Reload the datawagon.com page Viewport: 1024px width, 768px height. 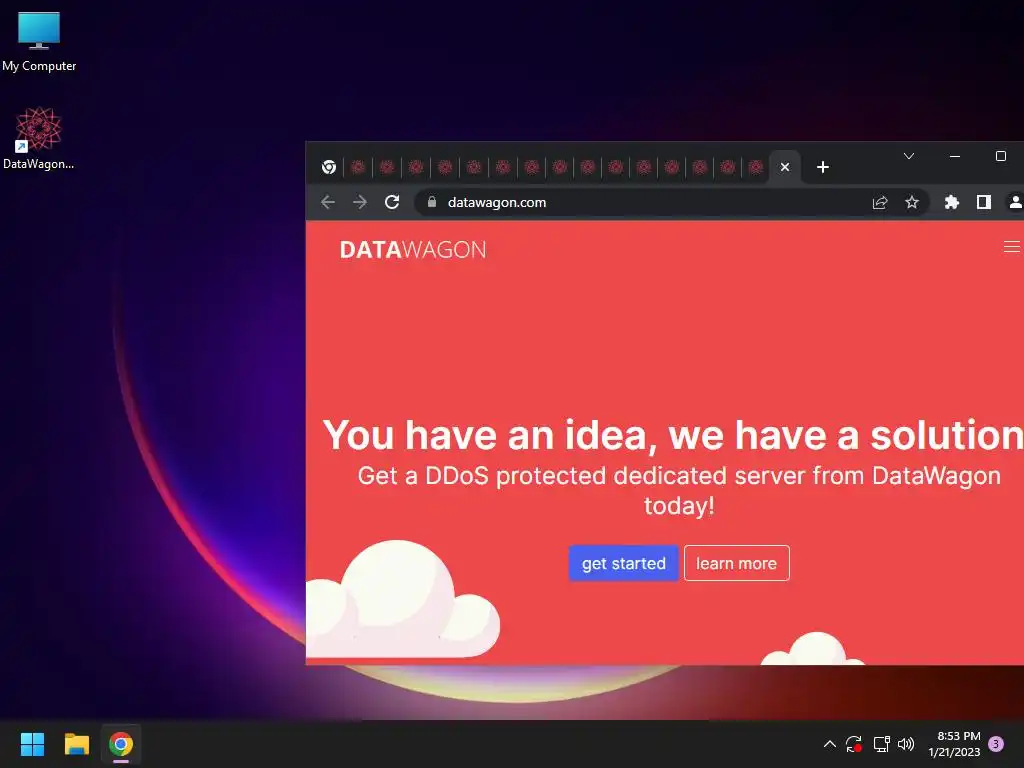pyautogui.click(x=392, y=202)
